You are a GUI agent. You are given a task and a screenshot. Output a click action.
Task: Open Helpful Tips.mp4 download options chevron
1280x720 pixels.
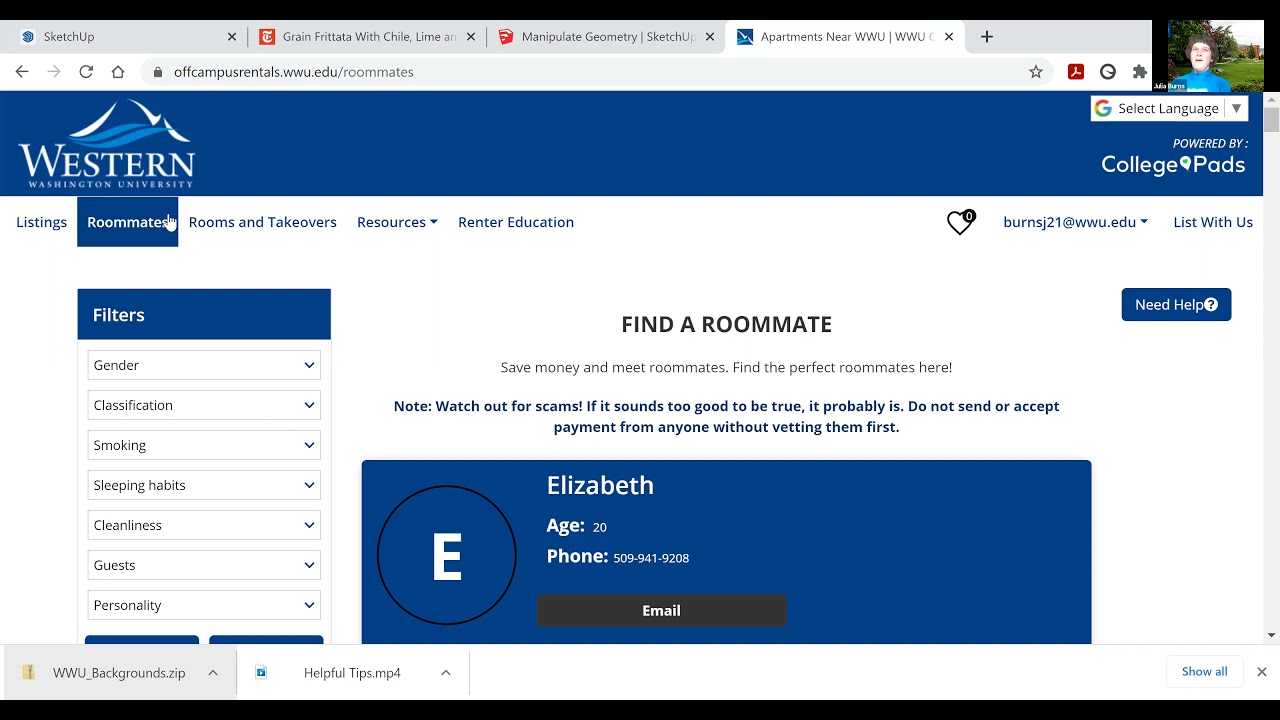(446, 673)
